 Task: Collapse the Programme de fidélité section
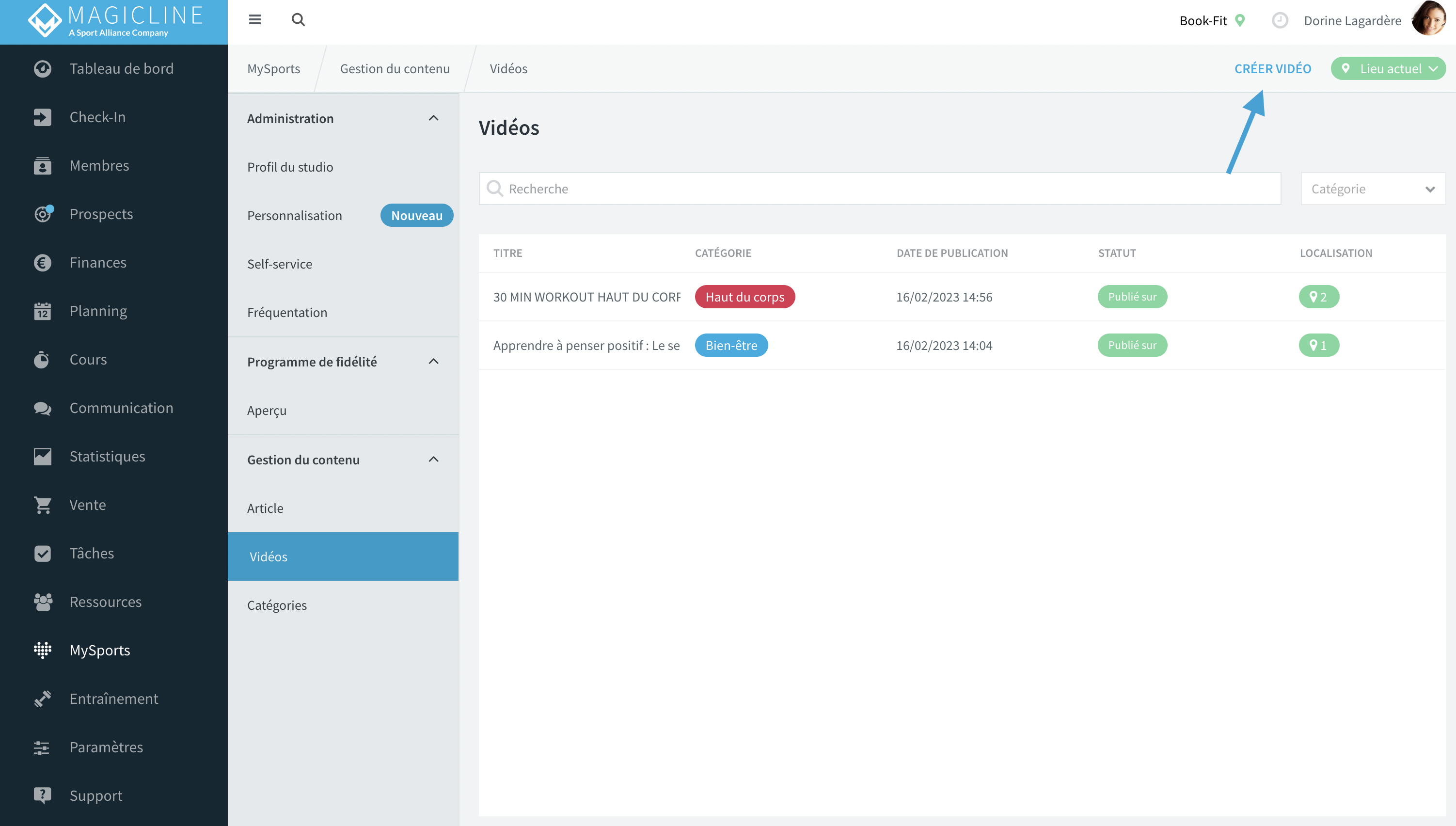pyautogui.click(x=433, y=362)
